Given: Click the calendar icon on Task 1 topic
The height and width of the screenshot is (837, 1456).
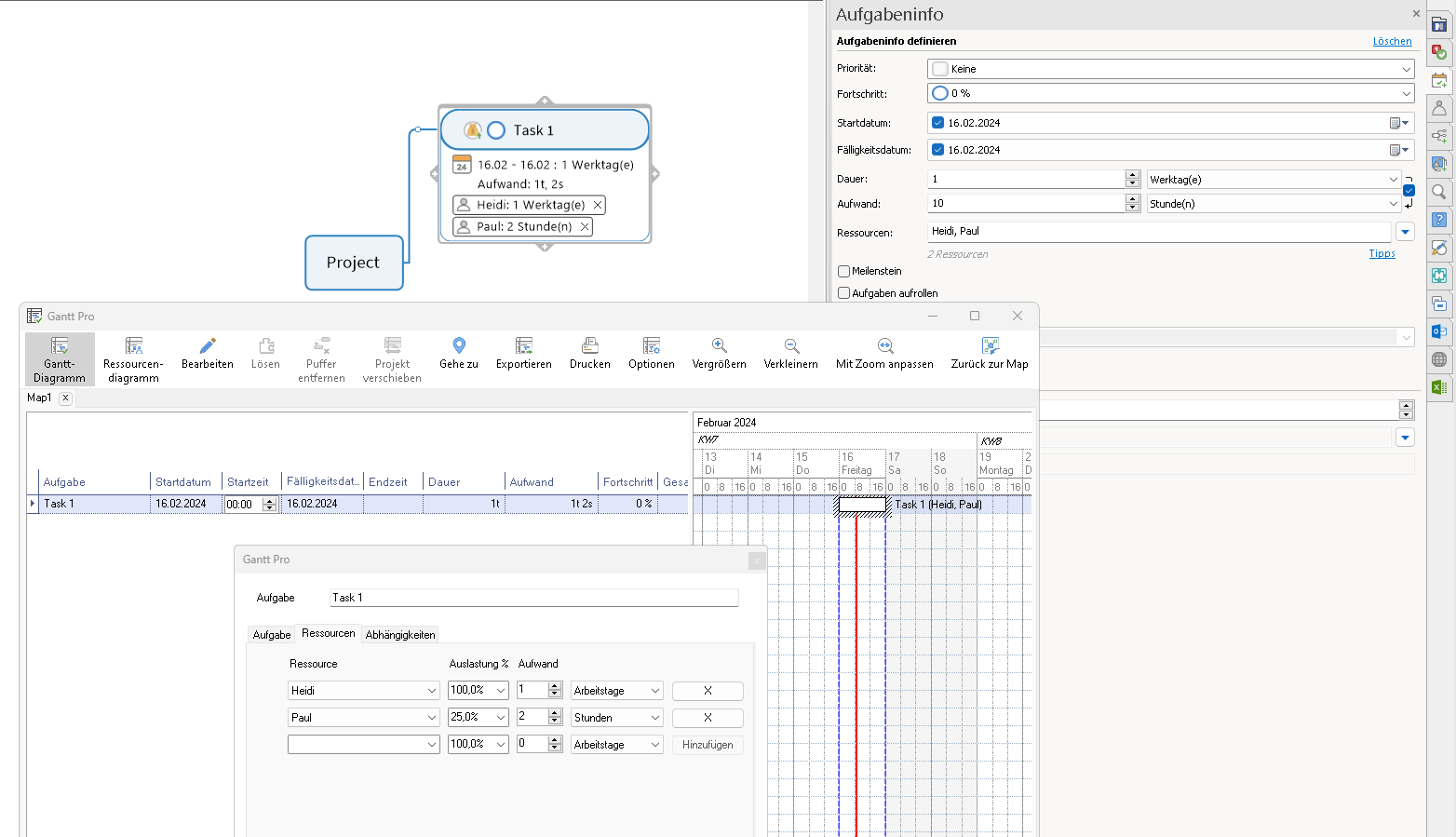Looking at the screenshot, I should point(462,165).
